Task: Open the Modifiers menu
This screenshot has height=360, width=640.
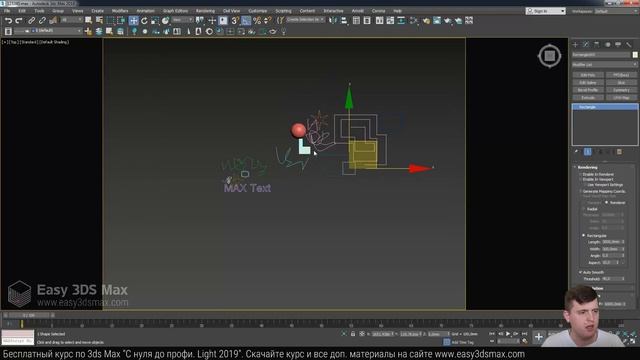Action: click(x=120, y=11)
